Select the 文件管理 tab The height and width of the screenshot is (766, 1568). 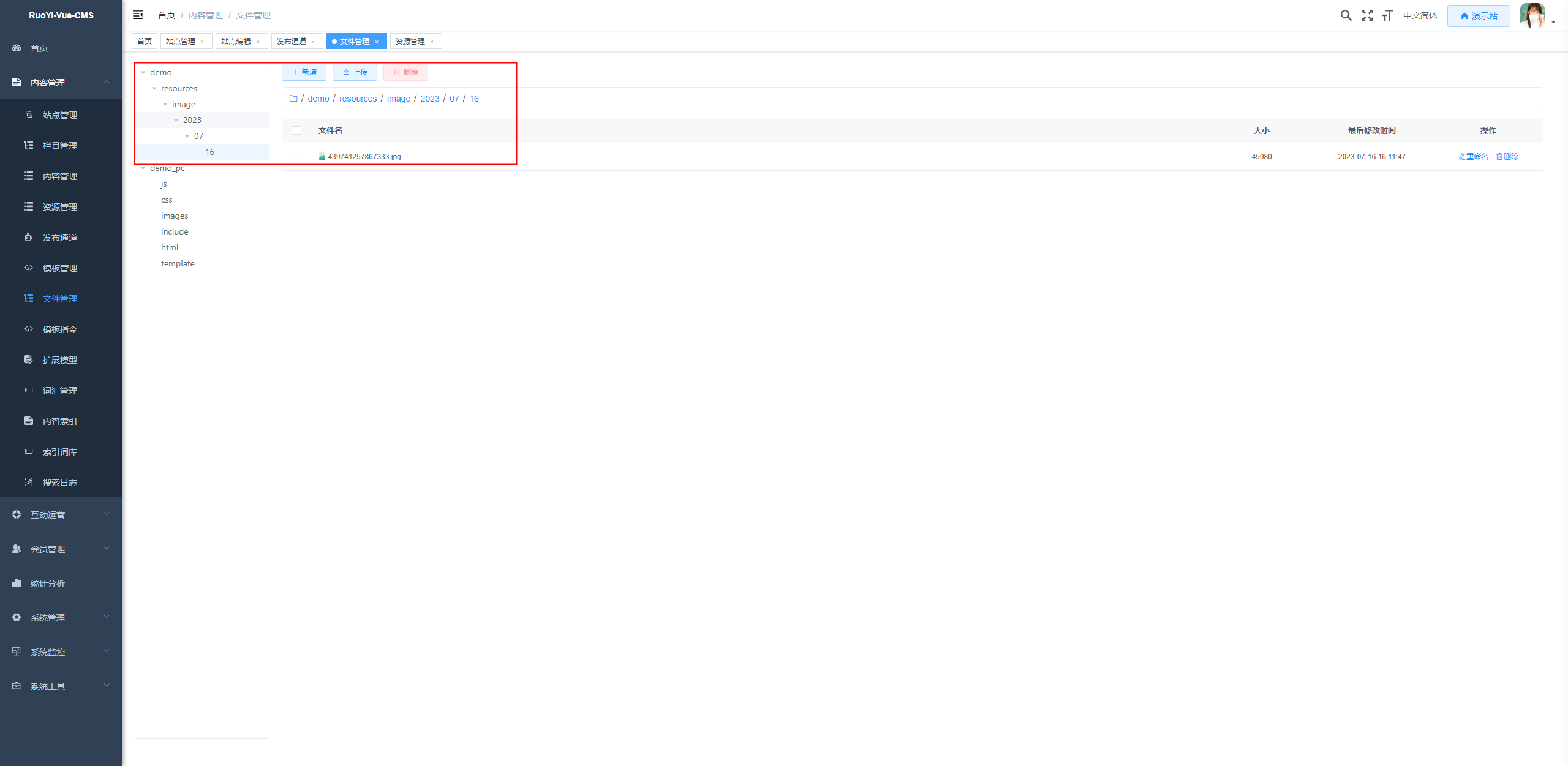pyautogui.click(x=355, y=41)
